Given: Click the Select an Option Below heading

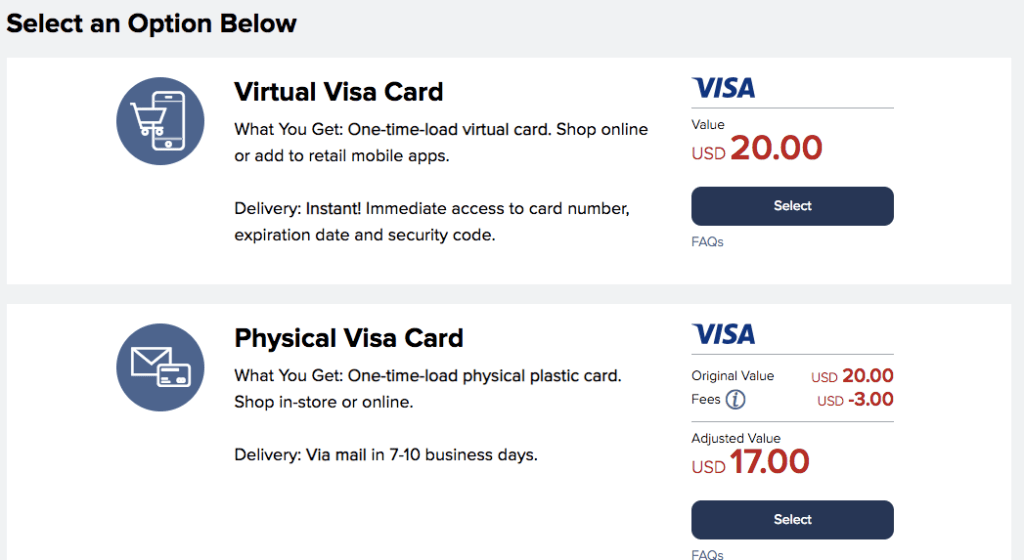Looking at the screenshot, I should point(152,23).
